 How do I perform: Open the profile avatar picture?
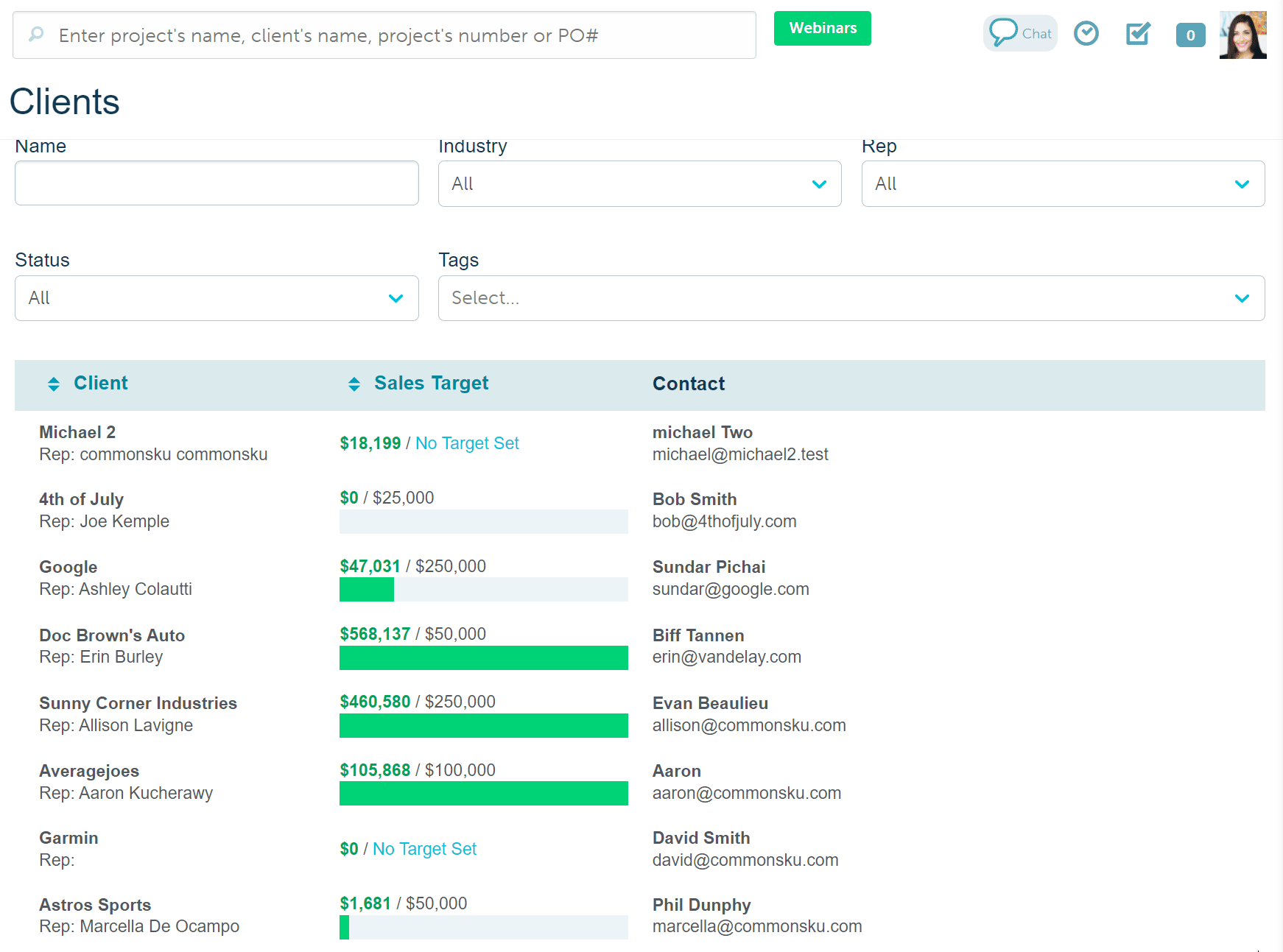coord(1242,34)
